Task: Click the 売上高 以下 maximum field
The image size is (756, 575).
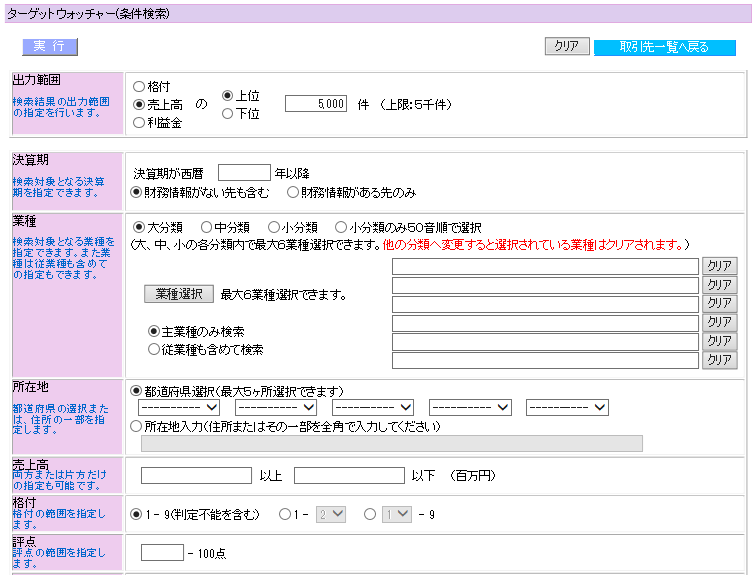Action: point(349,475)
